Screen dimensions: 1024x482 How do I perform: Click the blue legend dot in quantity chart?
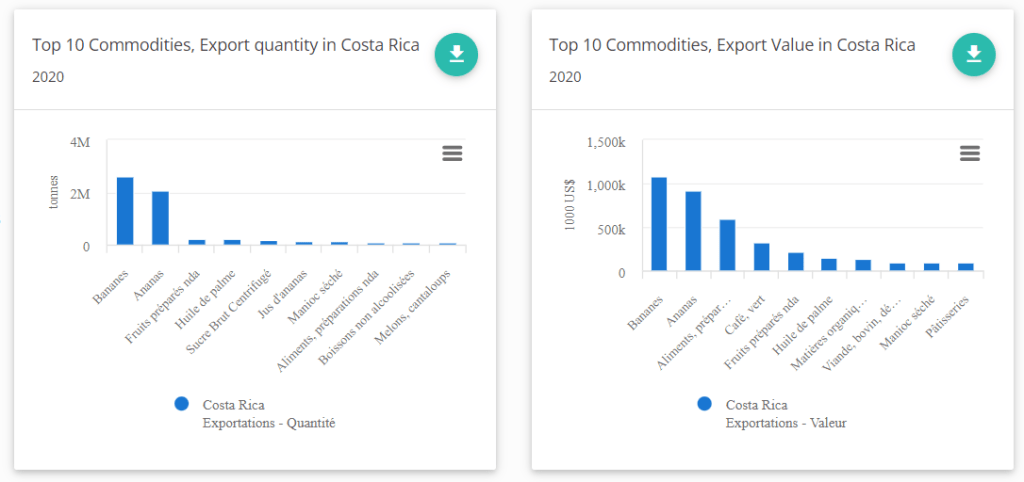click(181, 405)
